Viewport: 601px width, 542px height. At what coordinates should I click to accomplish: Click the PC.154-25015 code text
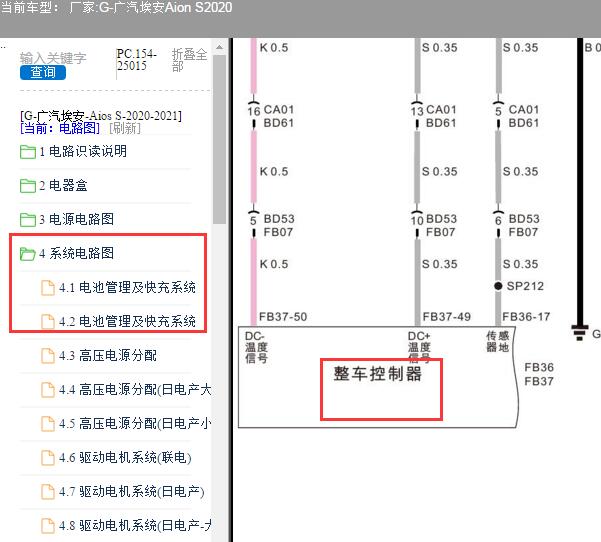coord(136,59)
